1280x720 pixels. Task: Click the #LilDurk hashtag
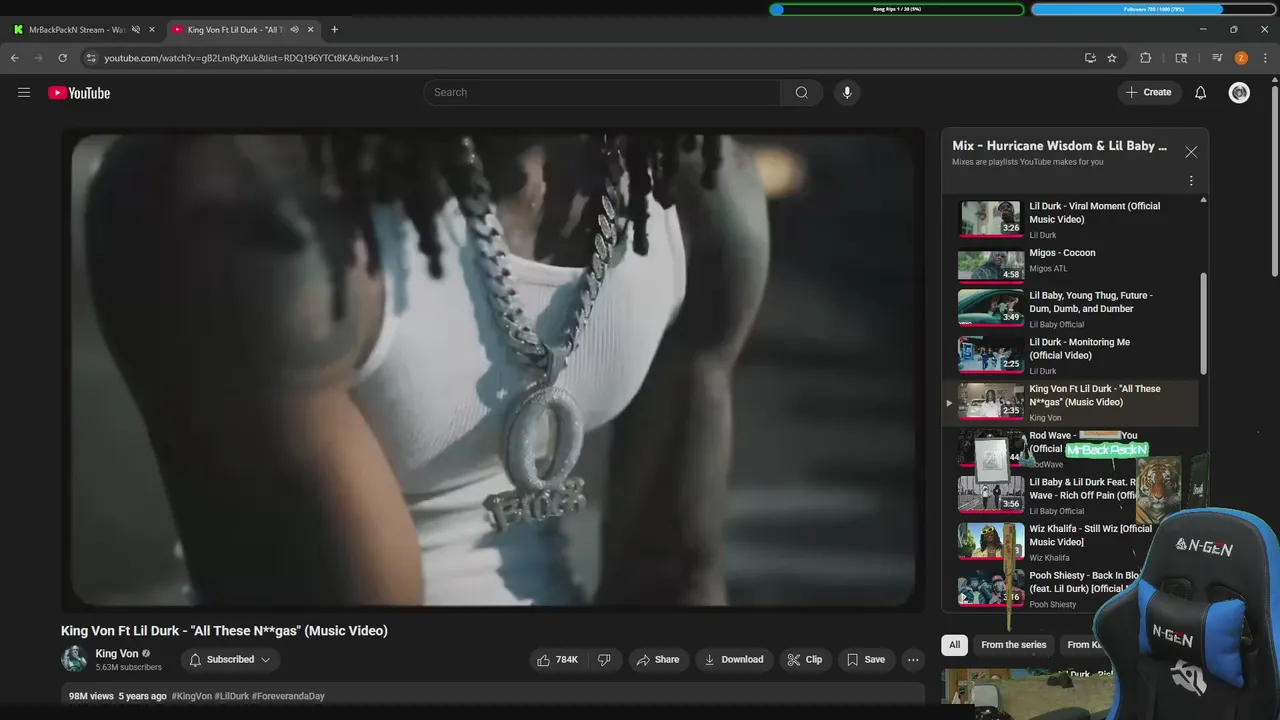tap(232, 696)
